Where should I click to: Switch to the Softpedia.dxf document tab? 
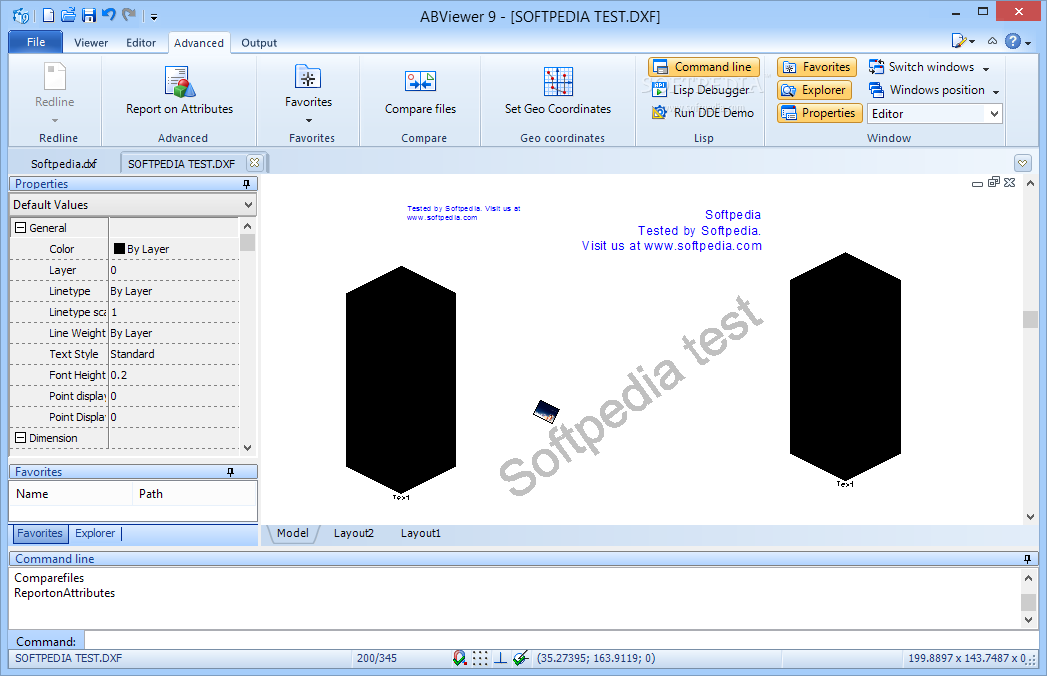pos(64,164)
